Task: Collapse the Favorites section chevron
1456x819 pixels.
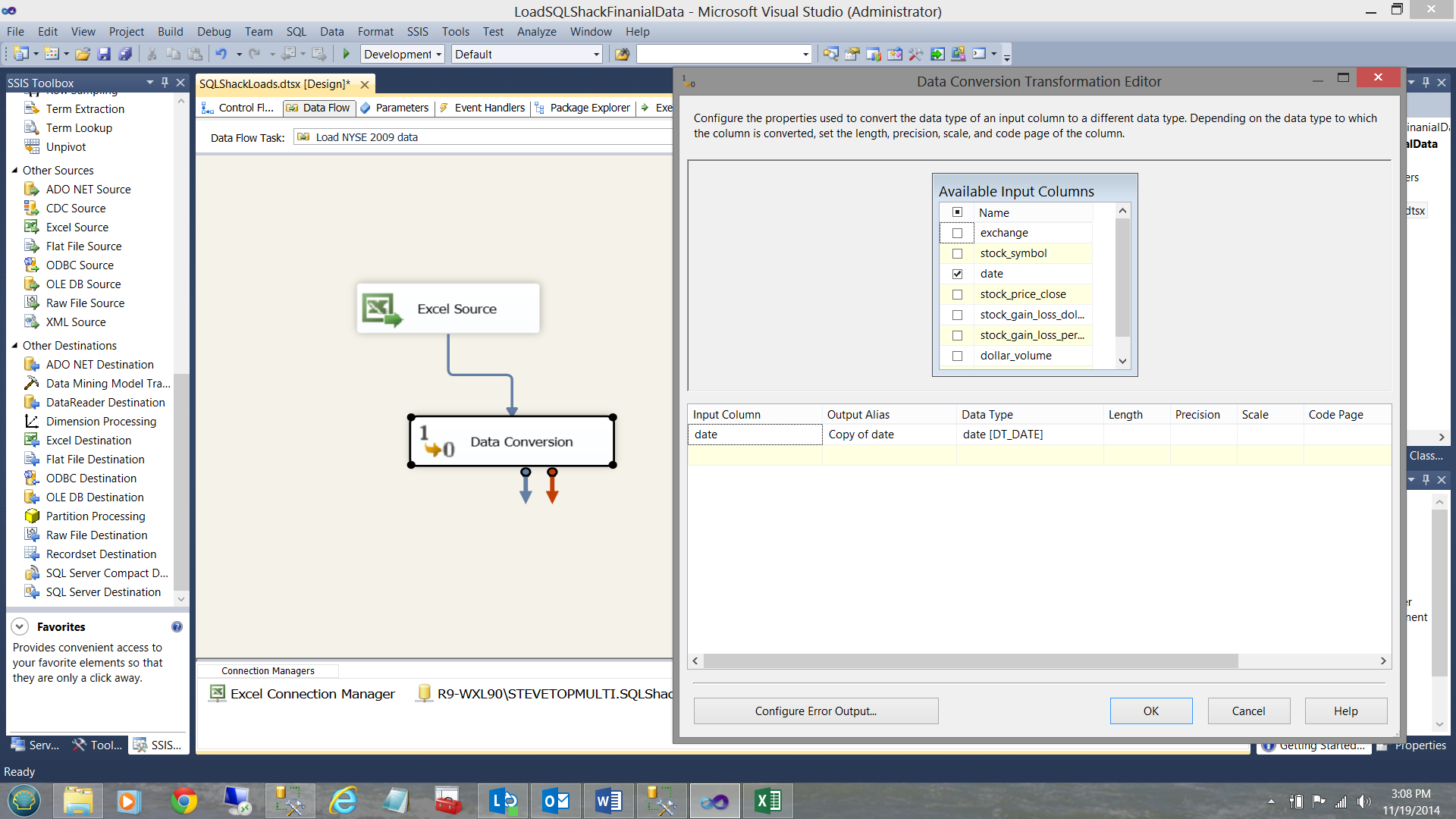Action: (20, 626)
